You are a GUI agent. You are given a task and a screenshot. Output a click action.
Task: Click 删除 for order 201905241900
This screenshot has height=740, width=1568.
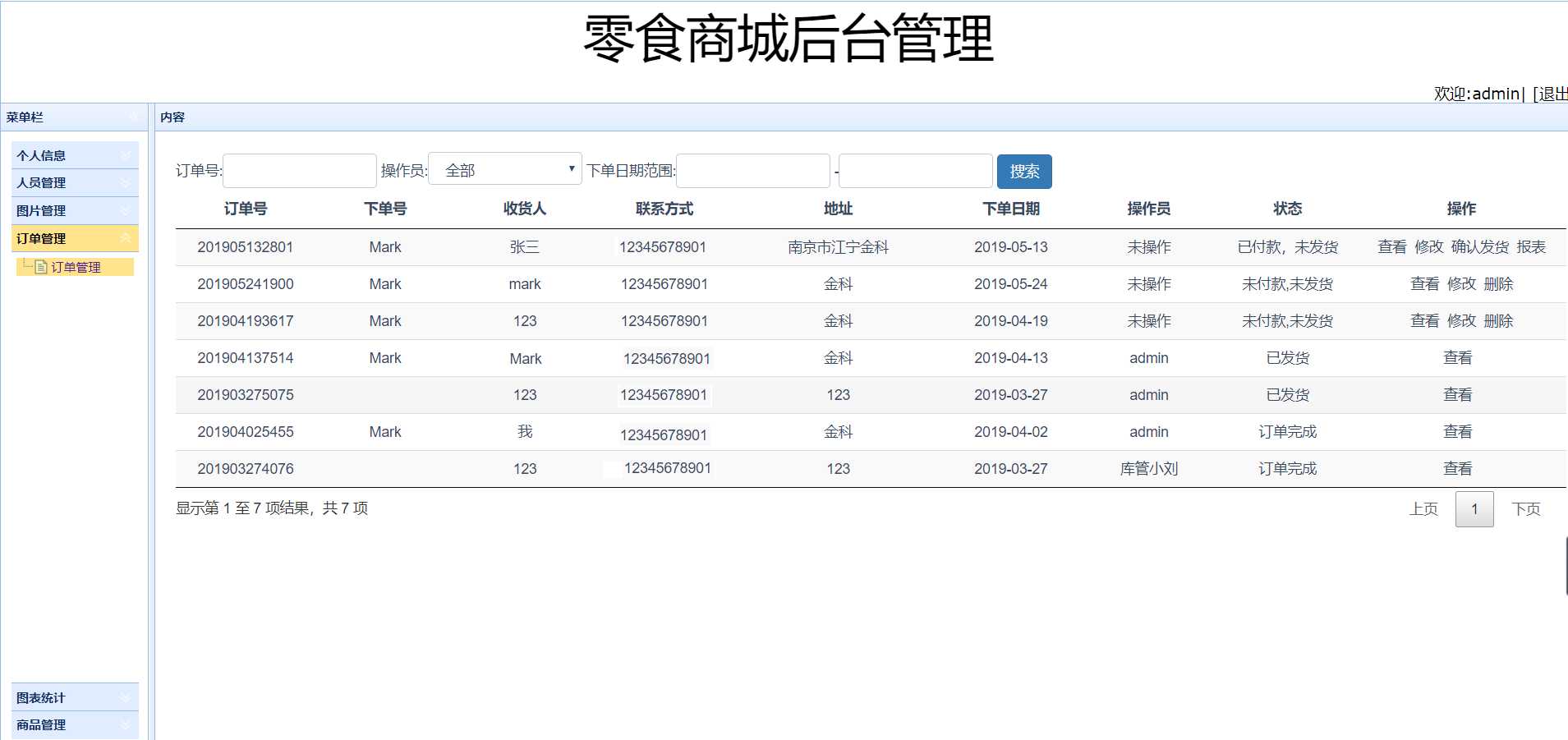pyautogui.click(x=1499, y=284)
